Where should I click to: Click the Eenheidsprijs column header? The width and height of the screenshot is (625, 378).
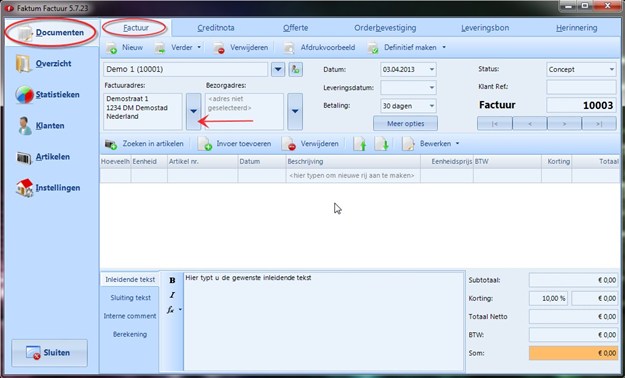tap(447, 161)
